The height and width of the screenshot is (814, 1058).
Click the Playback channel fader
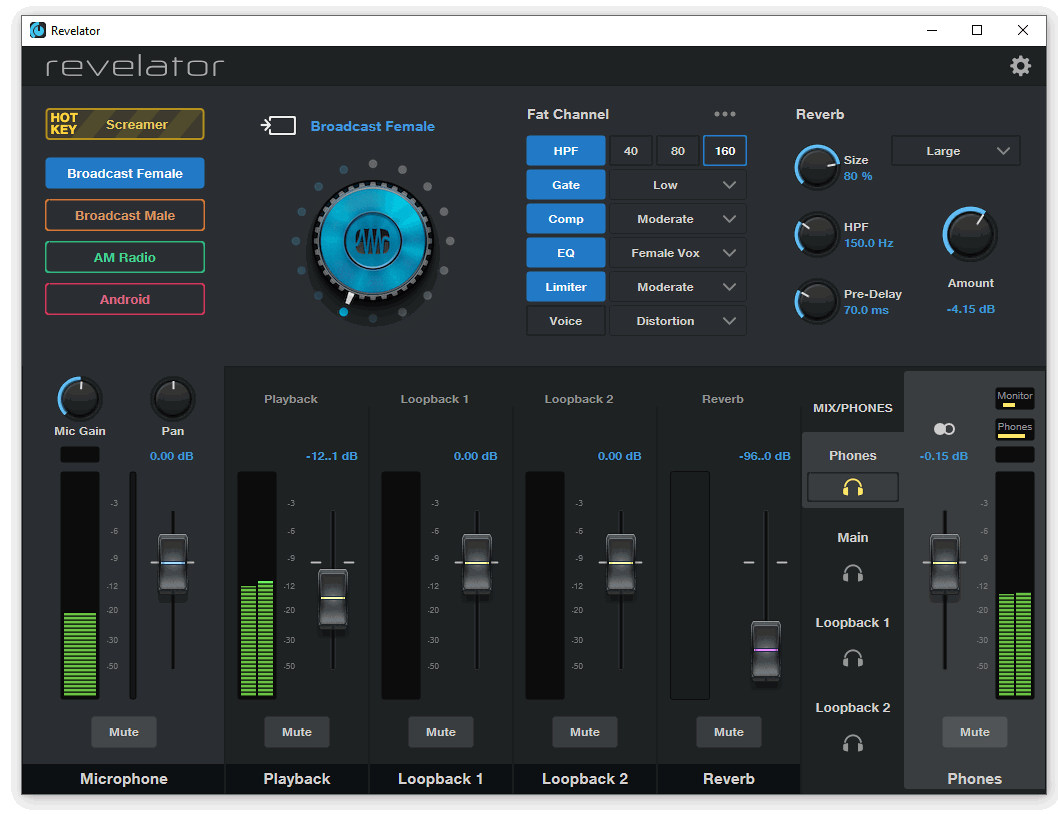333,598
